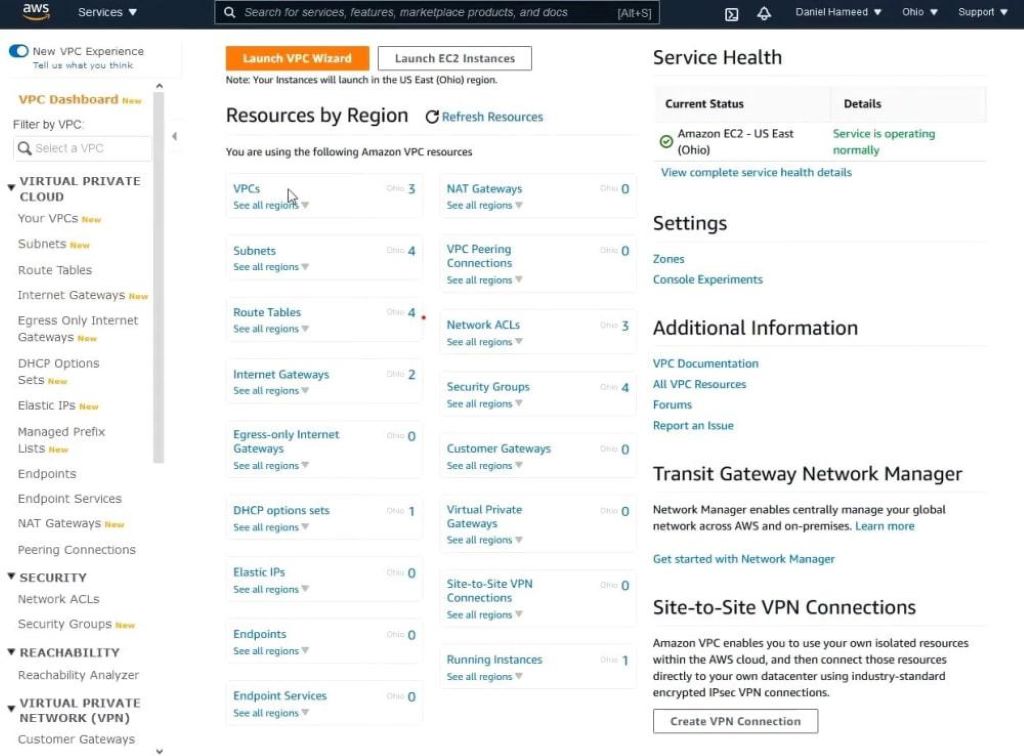Open the VPCs resource link

(x=246, y=189)
